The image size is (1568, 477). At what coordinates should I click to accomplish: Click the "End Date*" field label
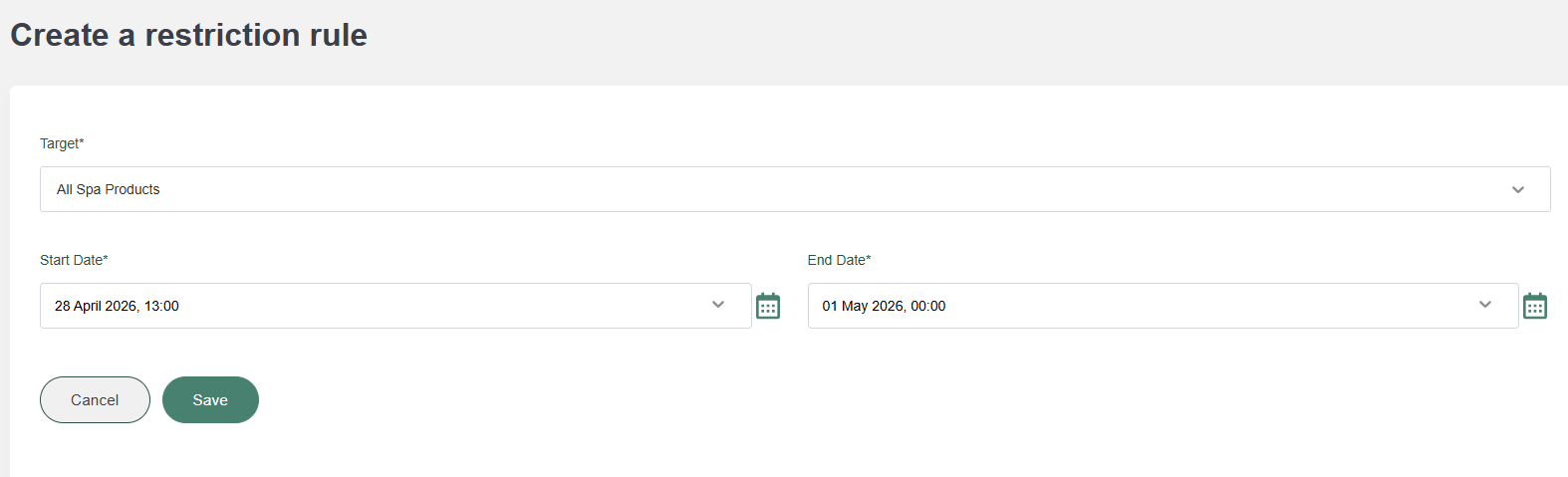click(839, 260)
